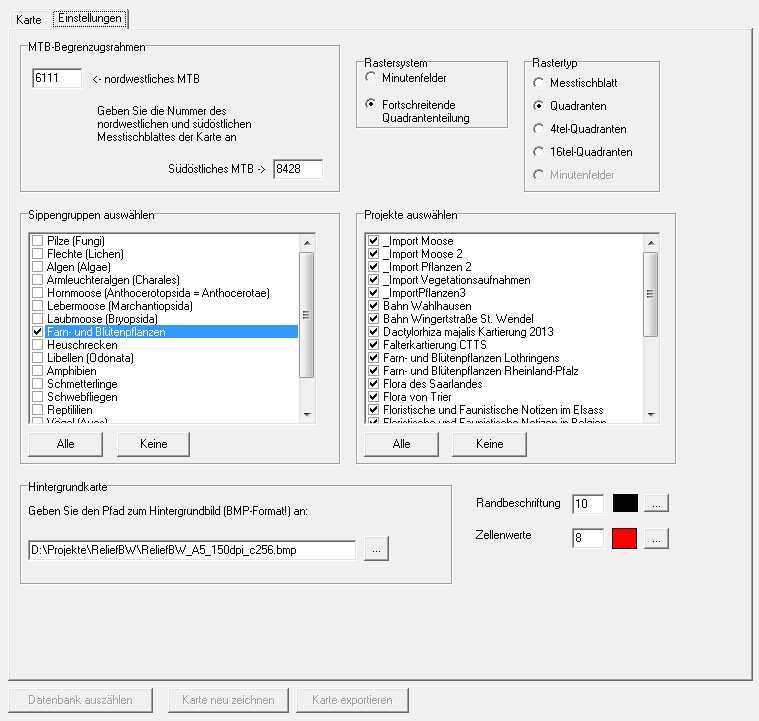This screenshot has height=721, width=759.
Task: Open Zellenwerte color picker ... button
Action: click(x=656, y=538)
